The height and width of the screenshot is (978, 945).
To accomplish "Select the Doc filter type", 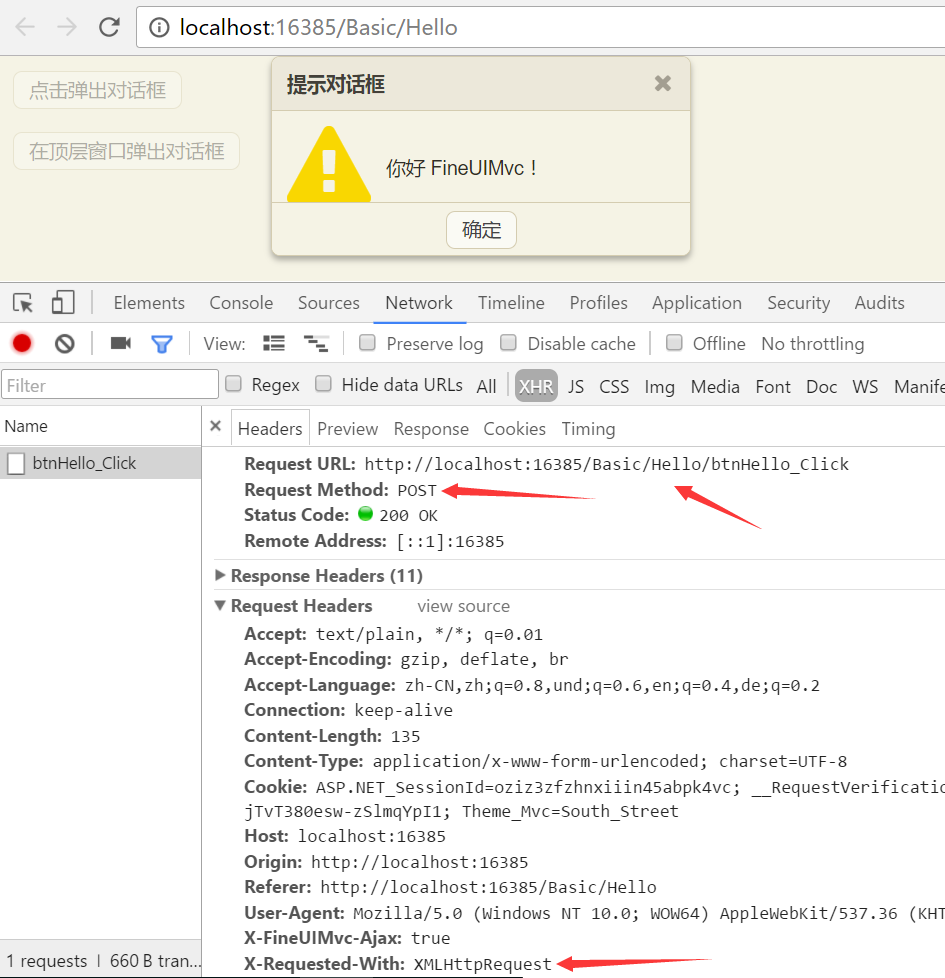I will click(x=821, y=386).
